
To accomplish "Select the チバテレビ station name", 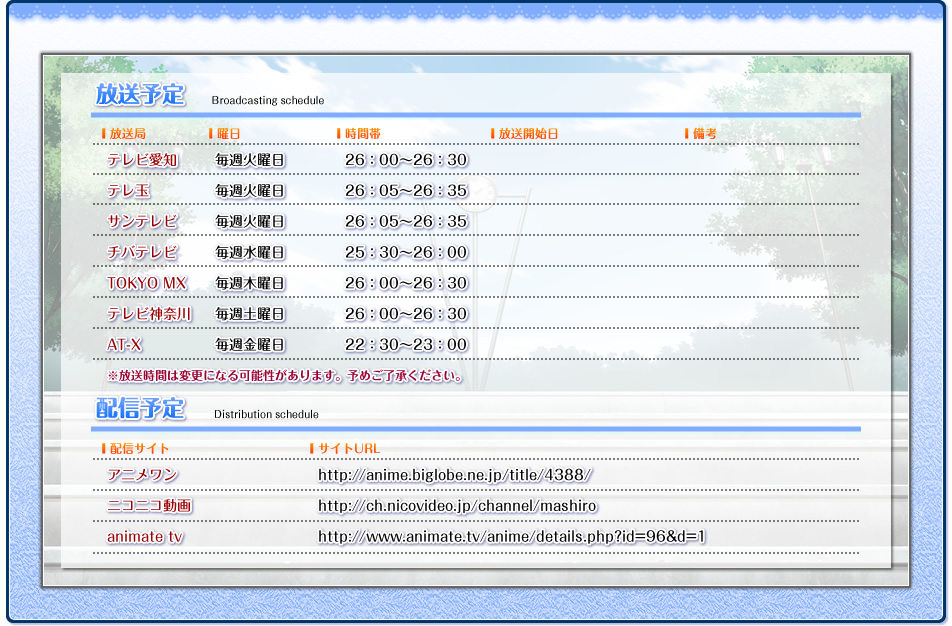I will [143, 253].
